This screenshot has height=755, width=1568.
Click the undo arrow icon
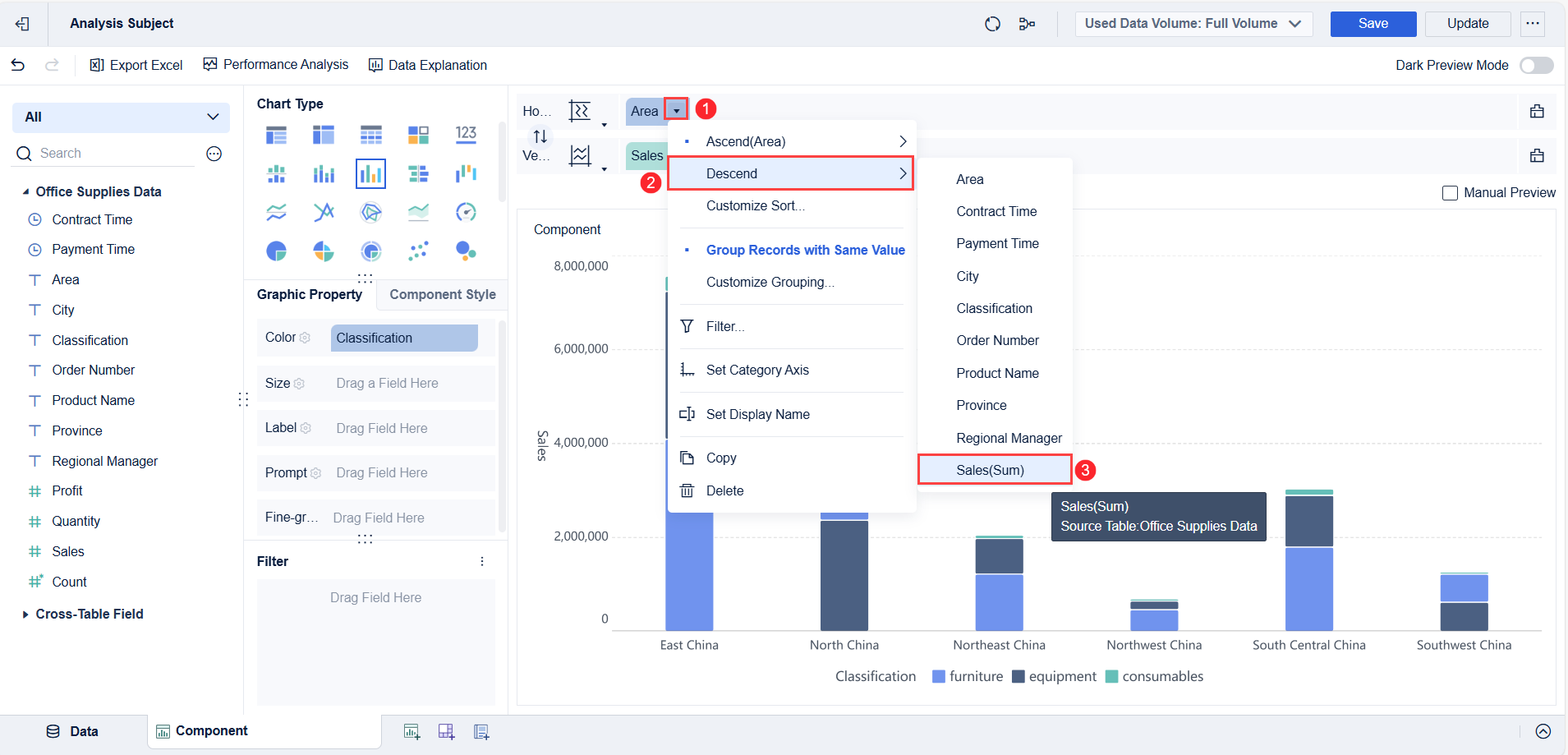18,65
